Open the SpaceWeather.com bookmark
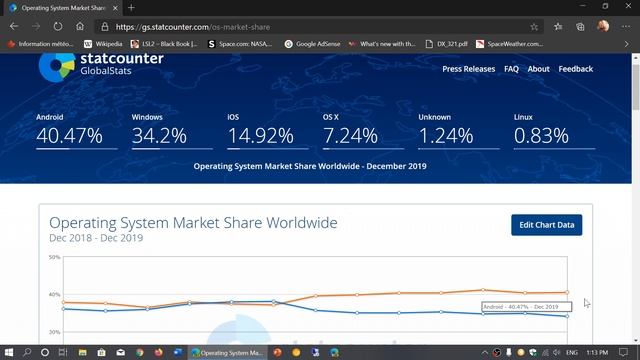 [x=509, y=44]
